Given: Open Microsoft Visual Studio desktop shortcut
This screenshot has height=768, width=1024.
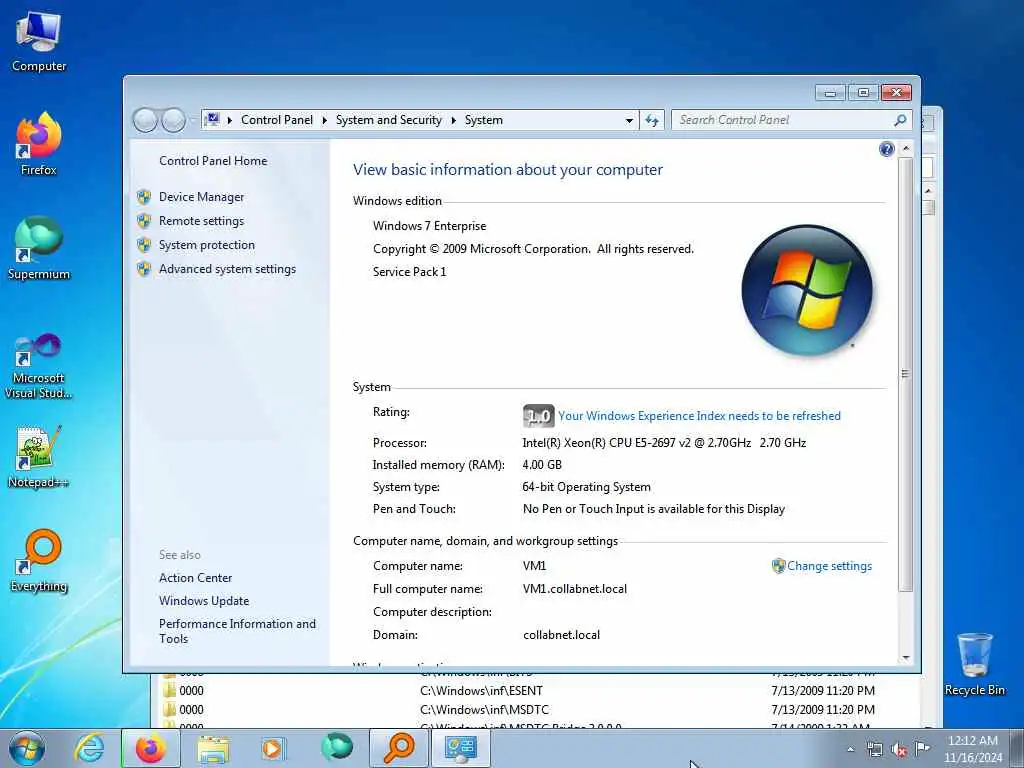Looking at the screenshot, I should point(39,366).
